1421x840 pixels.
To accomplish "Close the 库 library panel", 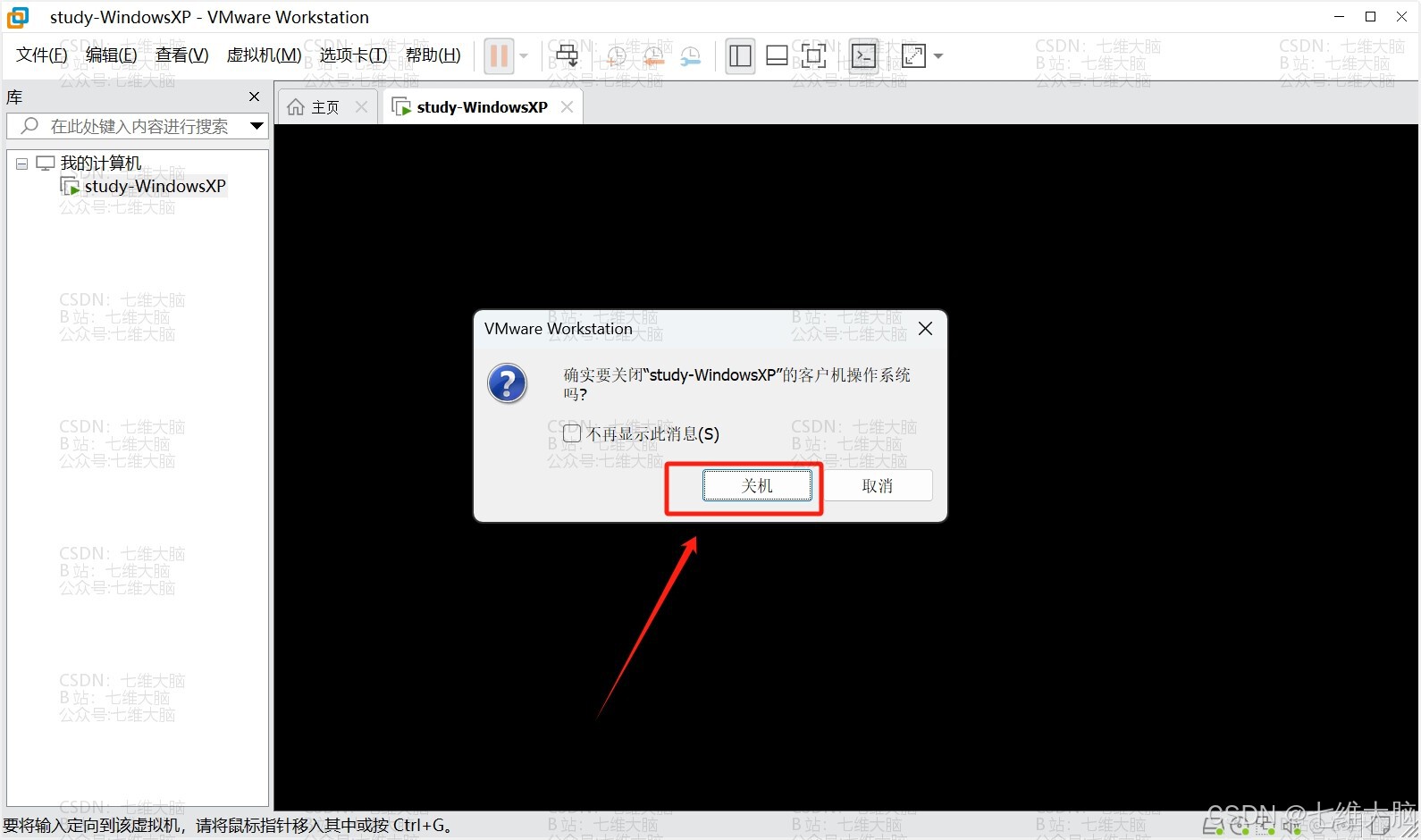I will (254, 97).
